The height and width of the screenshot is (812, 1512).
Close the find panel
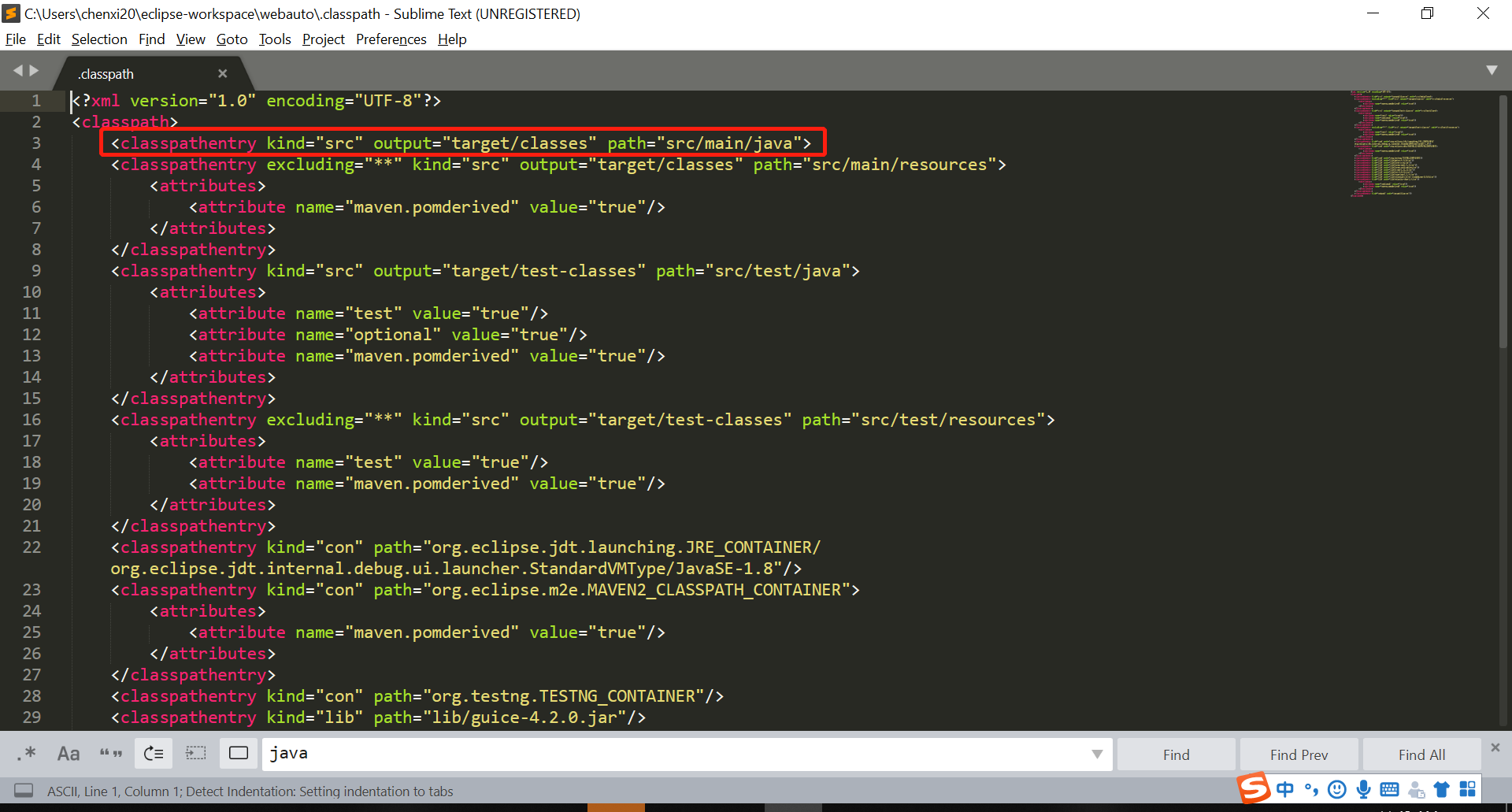1495,747
